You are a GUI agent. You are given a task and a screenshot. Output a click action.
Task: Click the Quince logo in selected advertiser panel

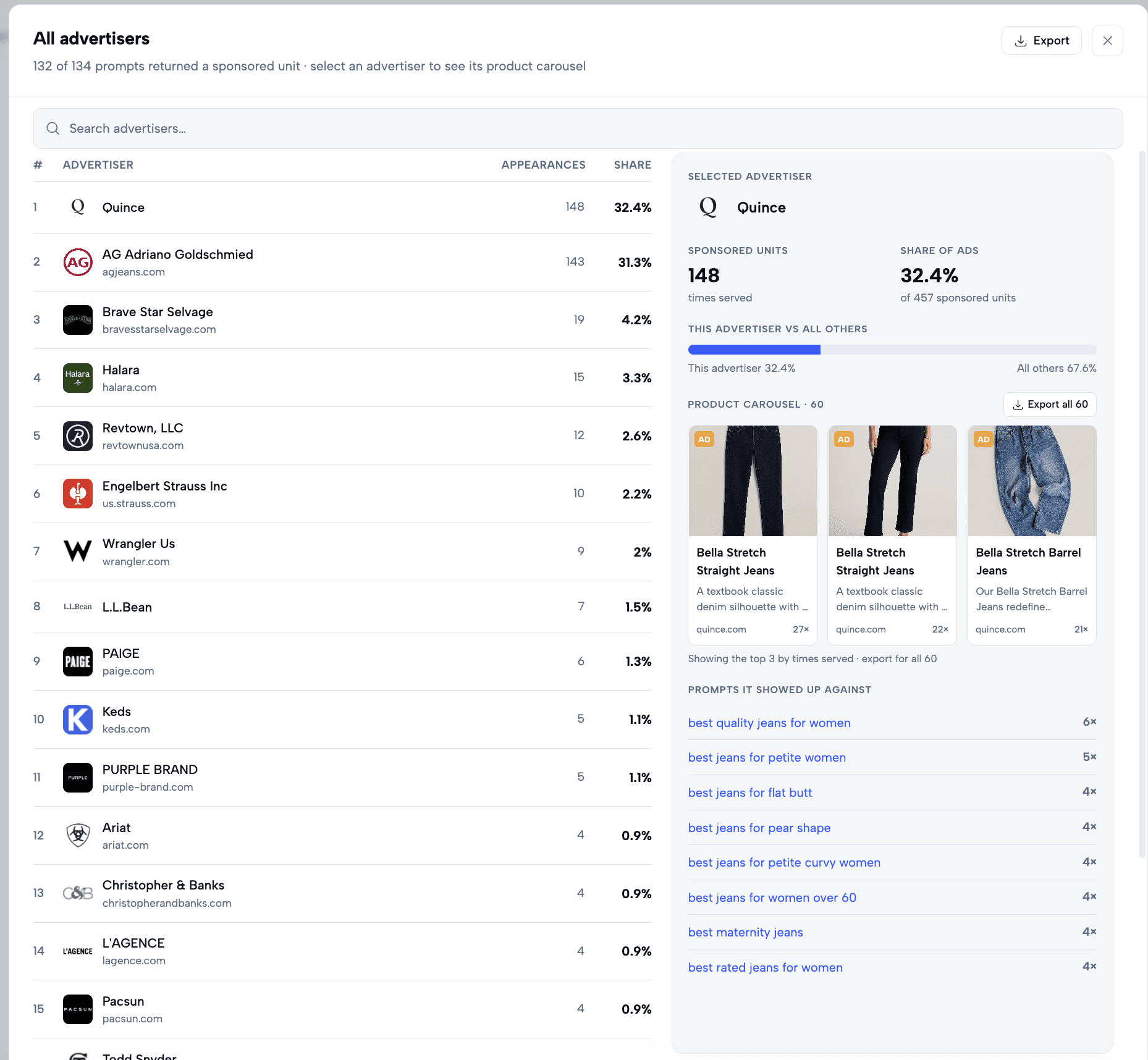coord(708,207)
